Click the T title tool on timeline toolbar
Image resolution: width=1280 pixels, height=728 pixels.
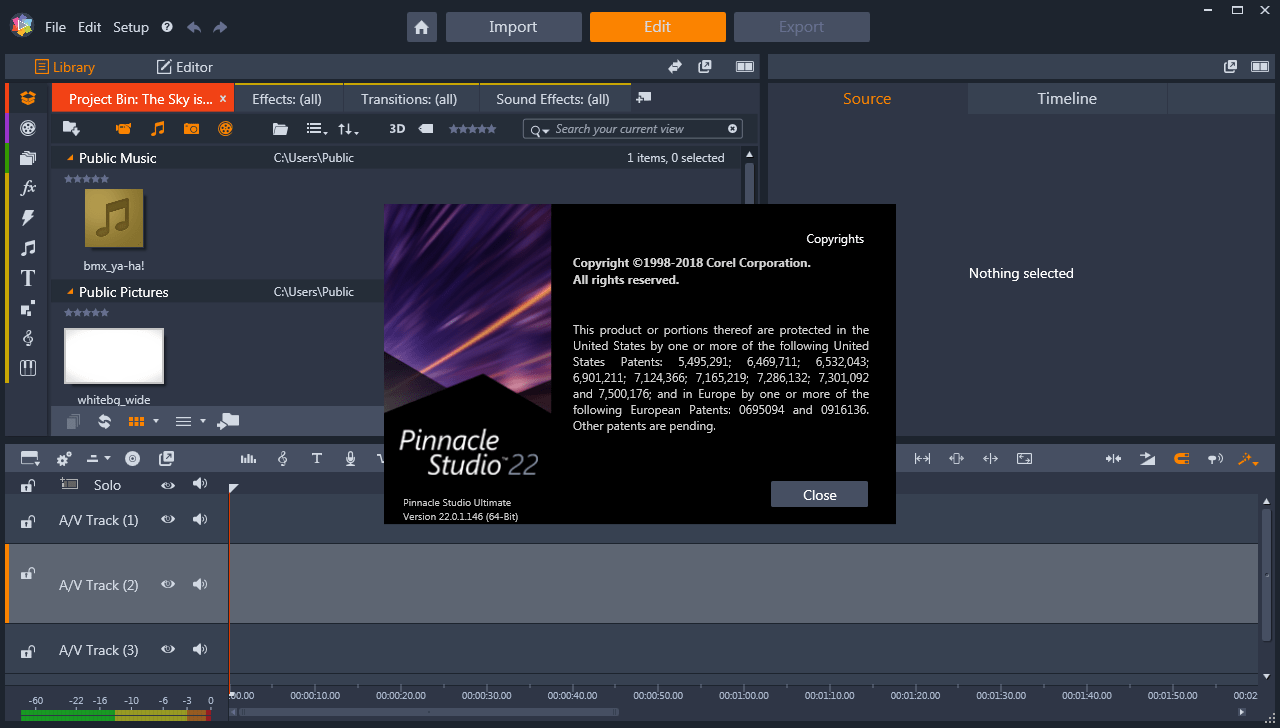317,458
